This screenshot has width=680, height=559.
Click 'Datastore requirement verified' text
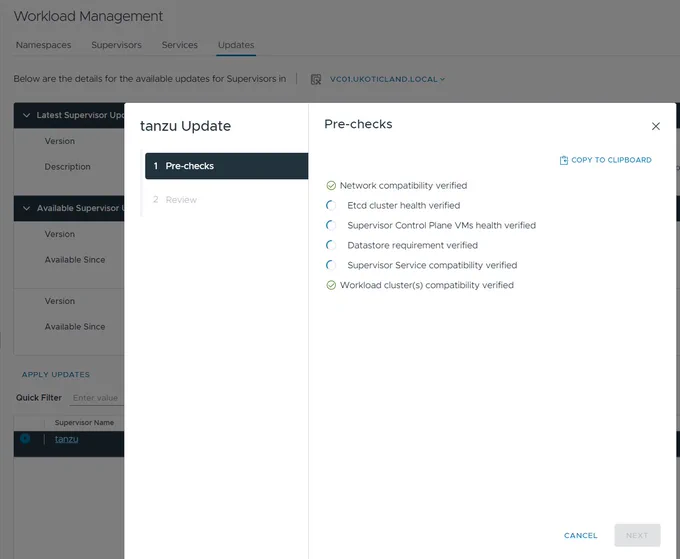pos(412,245)
